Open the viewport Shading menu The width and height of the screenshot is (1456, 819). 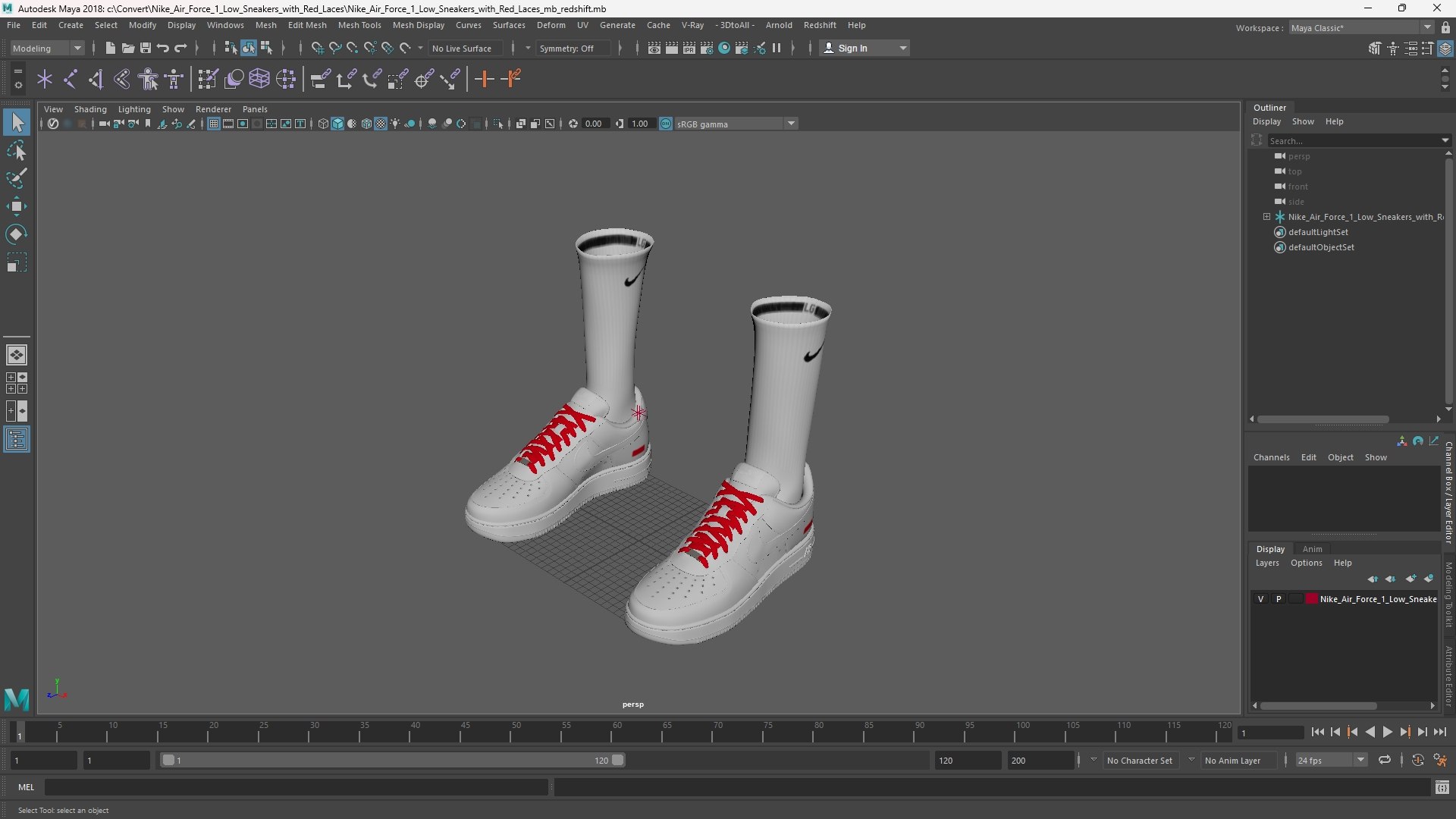point(90,109)
